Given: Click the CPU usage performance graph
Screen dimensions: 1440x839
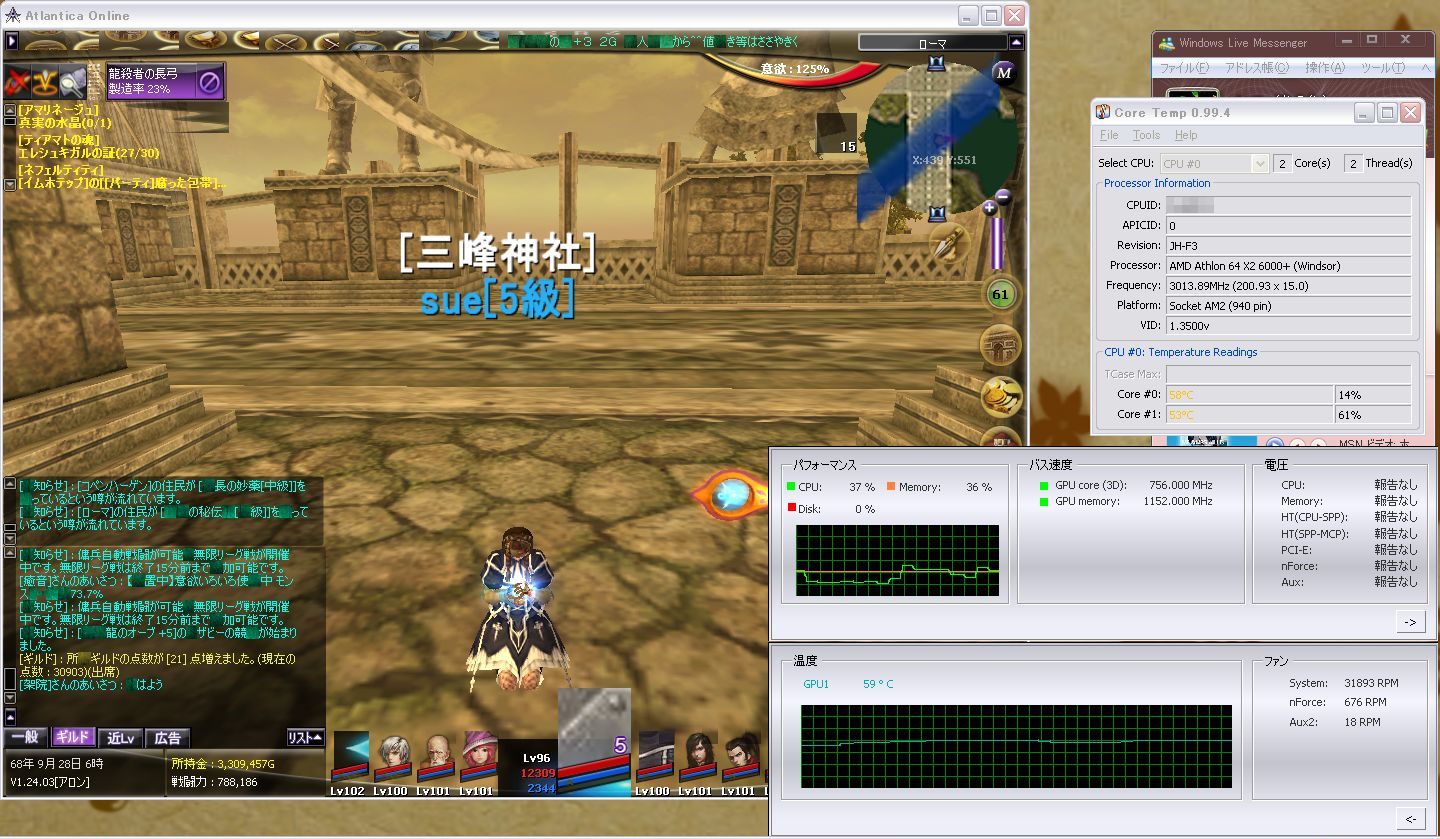Looking at the screenshot, I should 897,560.
